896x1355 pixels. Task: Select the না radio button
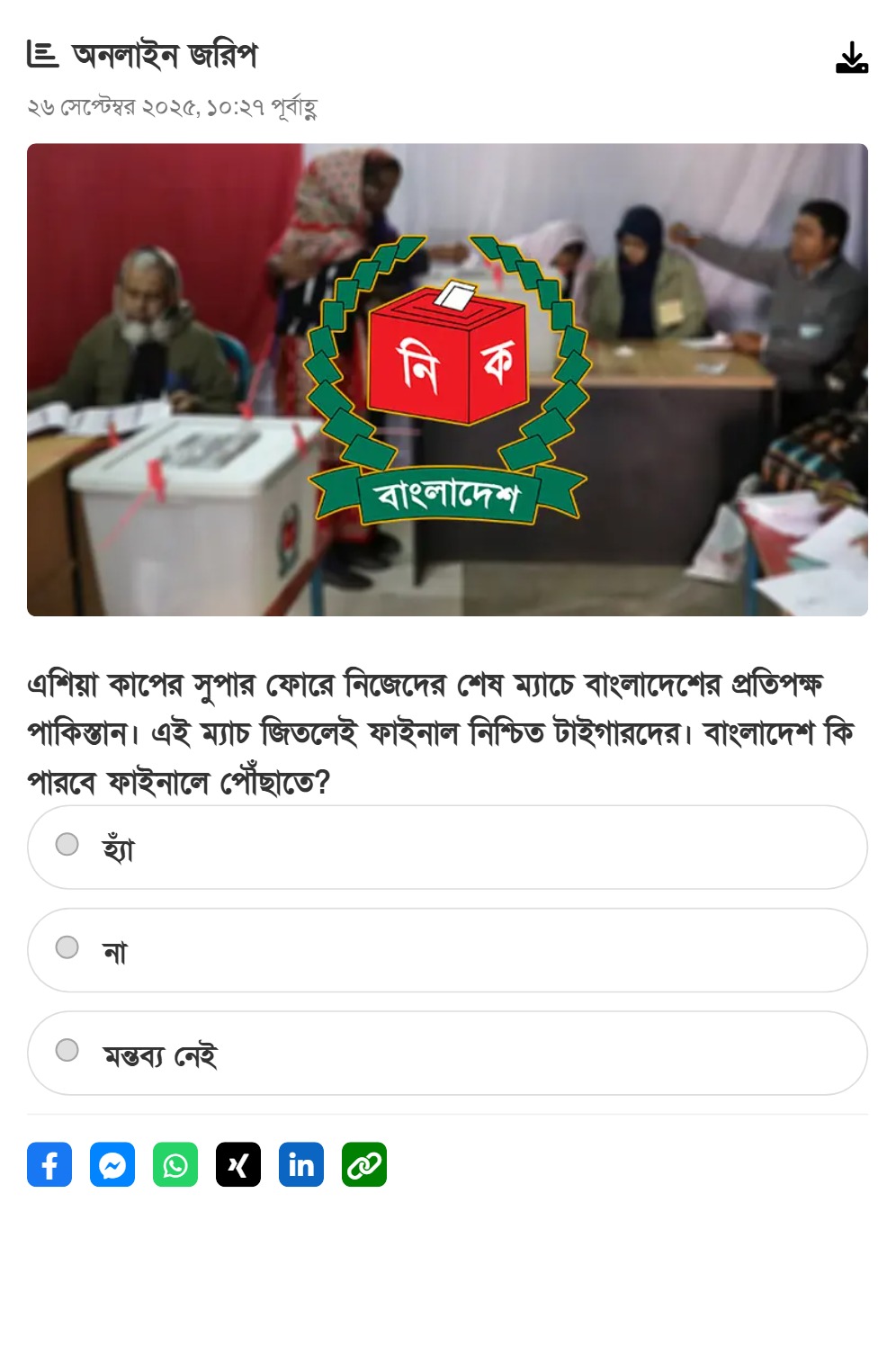point(67,947)
